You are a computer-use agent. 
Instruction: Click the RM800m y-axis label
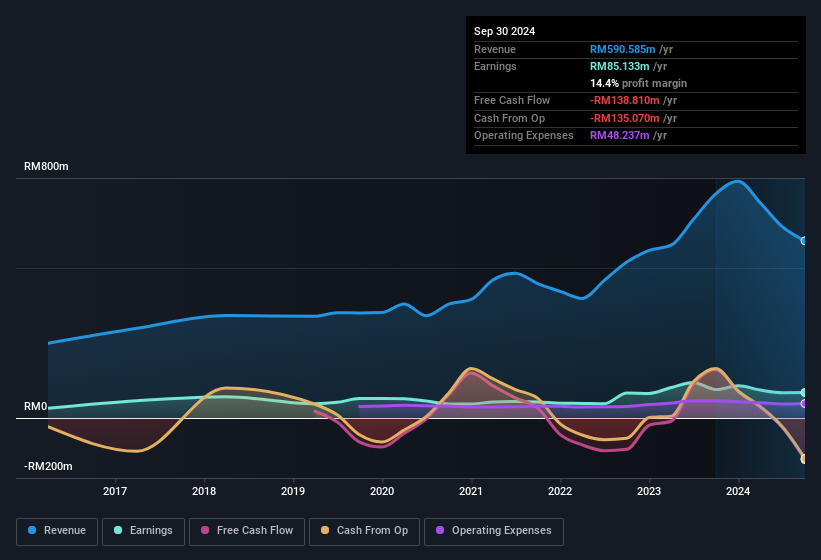tap(46, 166)
